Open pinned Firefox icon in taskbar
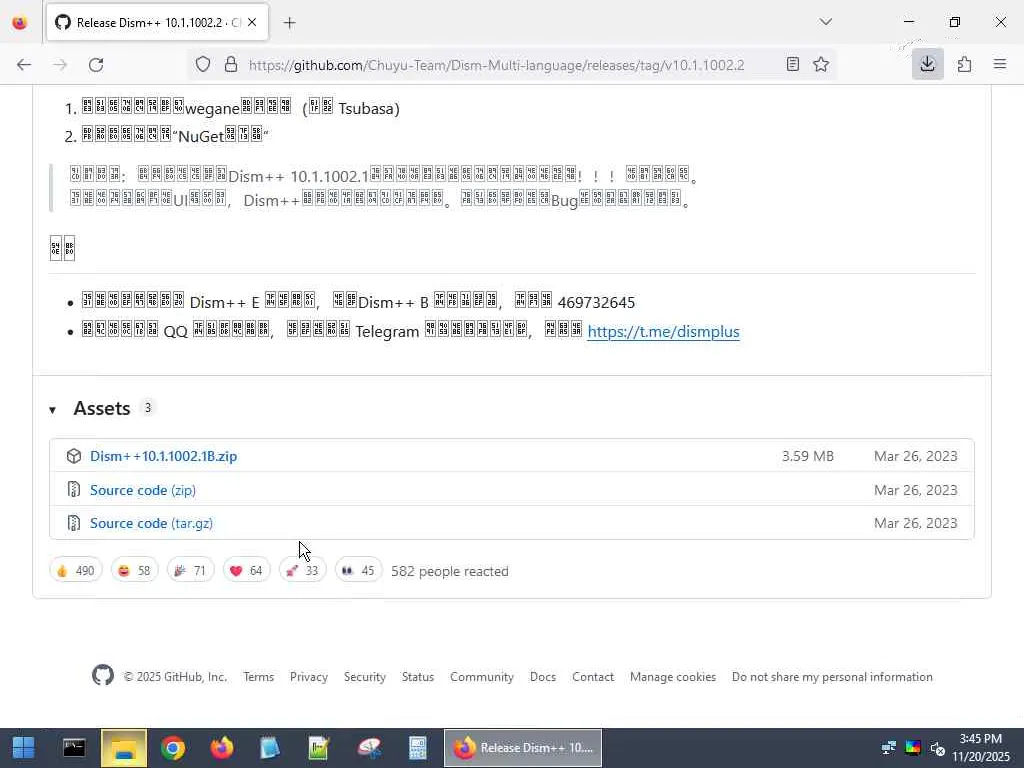The width and height of the screenshot is (1024, 768). pyautogui.click(x=222, y=748)
